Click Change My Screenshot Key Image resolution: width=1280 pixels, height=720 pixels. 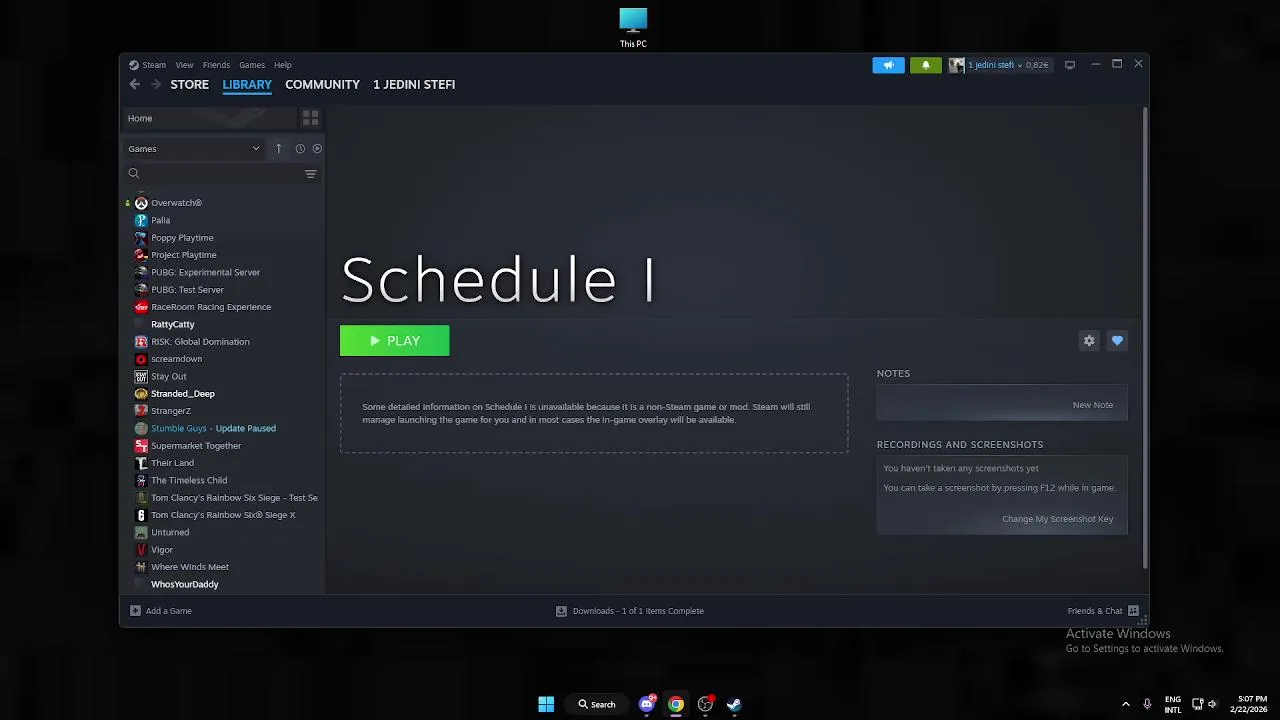tap(1057, 519)
